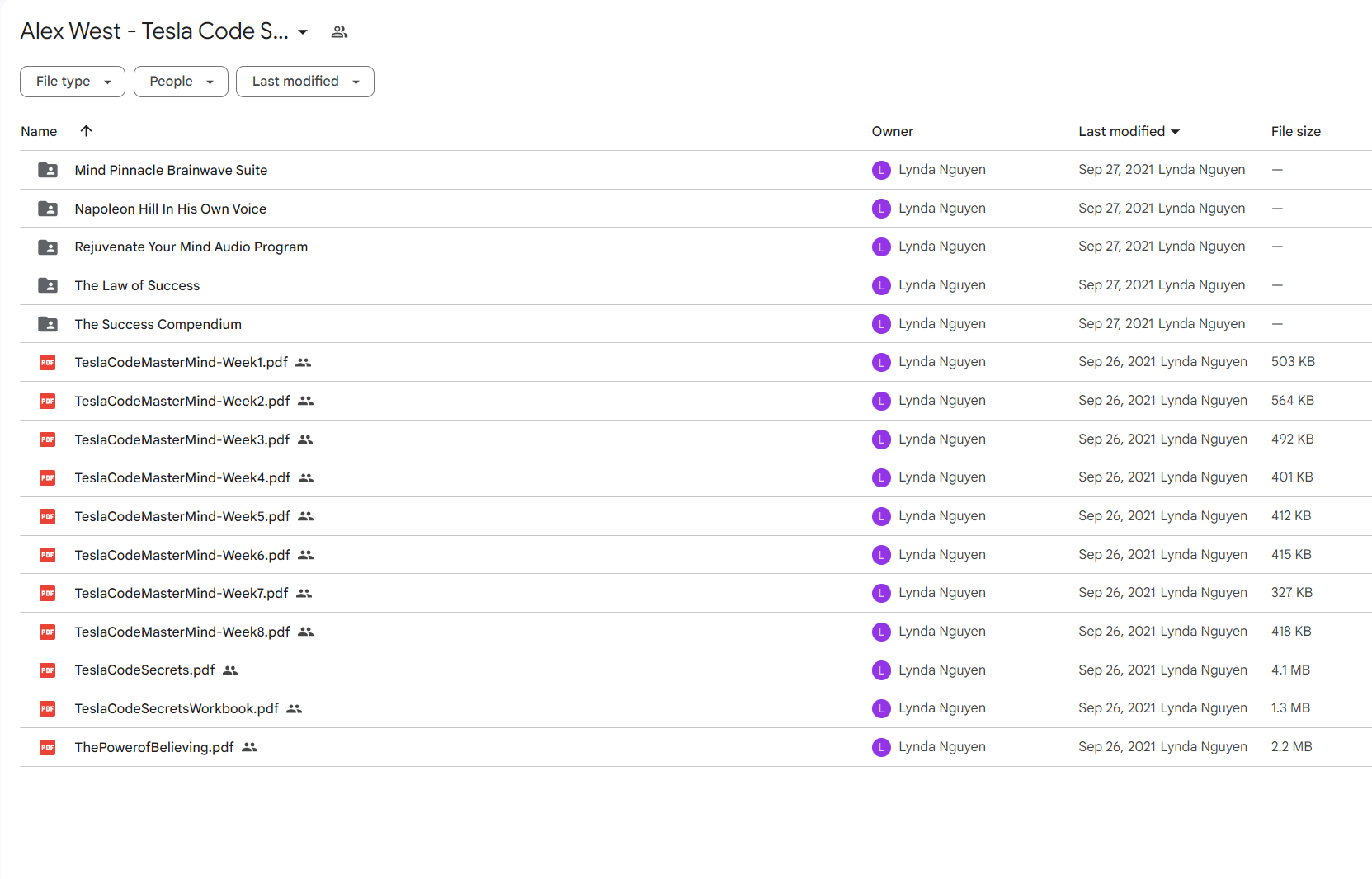Select file name TeslaCodeMasterMind-Week3.pdf

tap(182, 439)
